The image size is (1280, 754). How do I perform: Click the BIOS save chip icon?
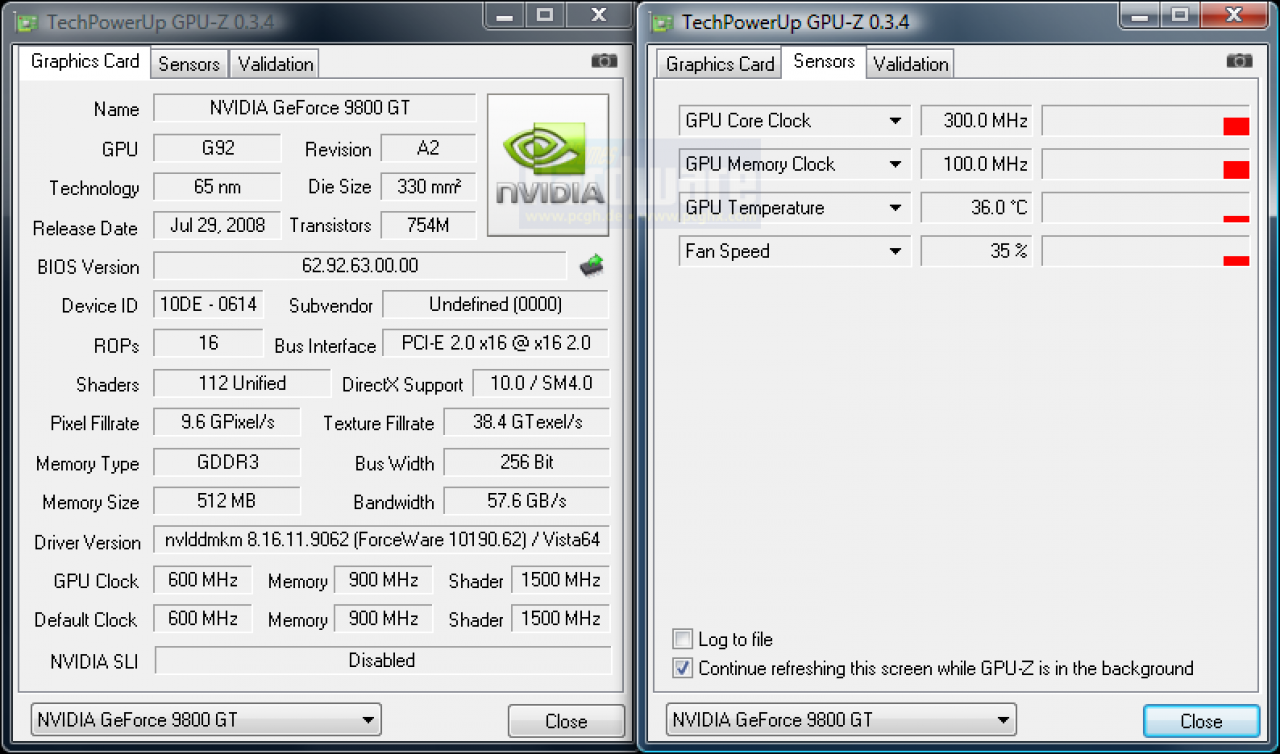pyautogui.click(x=591, y=266)
